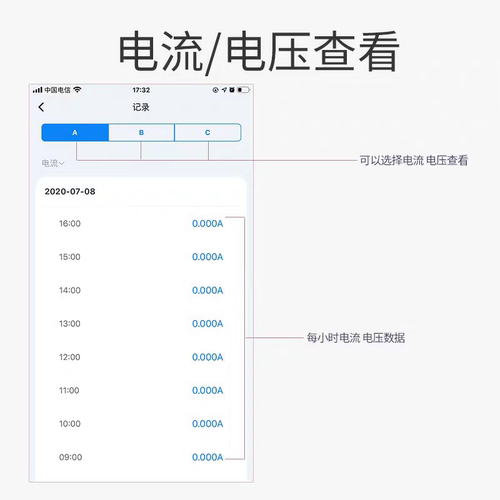The height and width of the screenshot is (500, 500).
Task: Click the 中国电信 carrier label
Action: 58,90
